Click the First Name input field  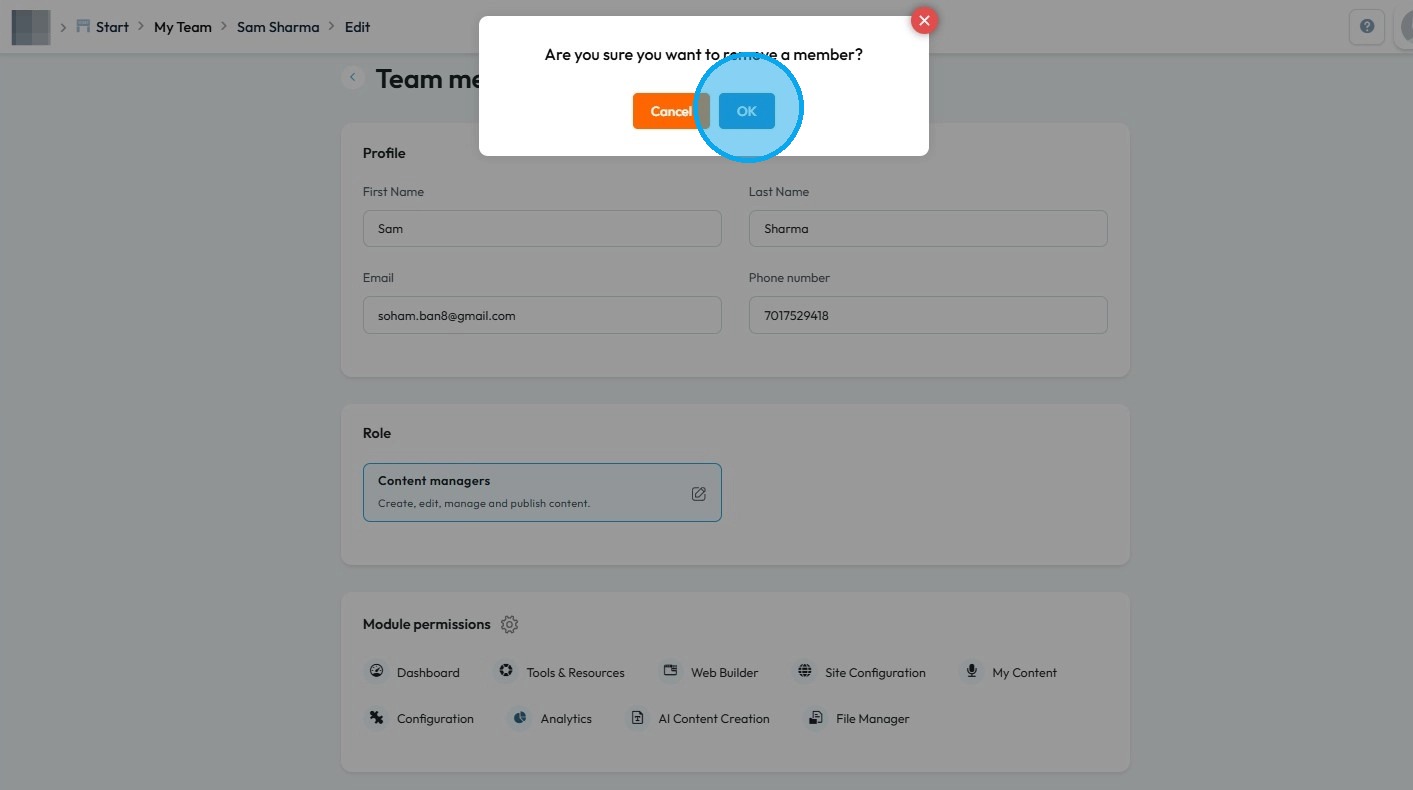click(542, 229)
